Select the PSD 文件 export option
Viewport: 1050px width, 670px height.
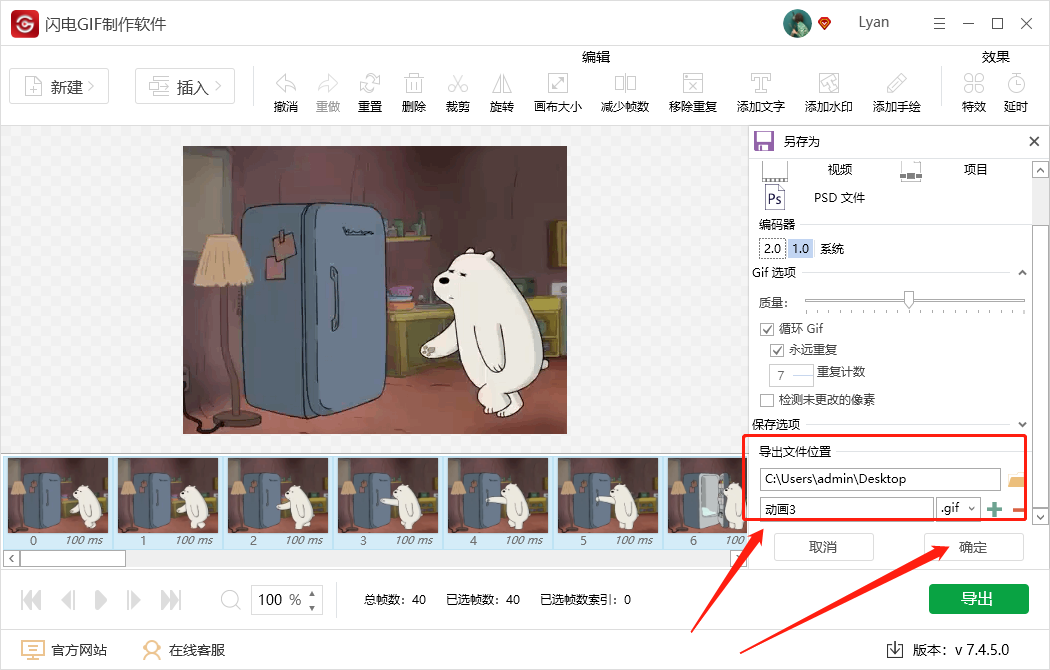pyautogui.click(x=839, y=198)
